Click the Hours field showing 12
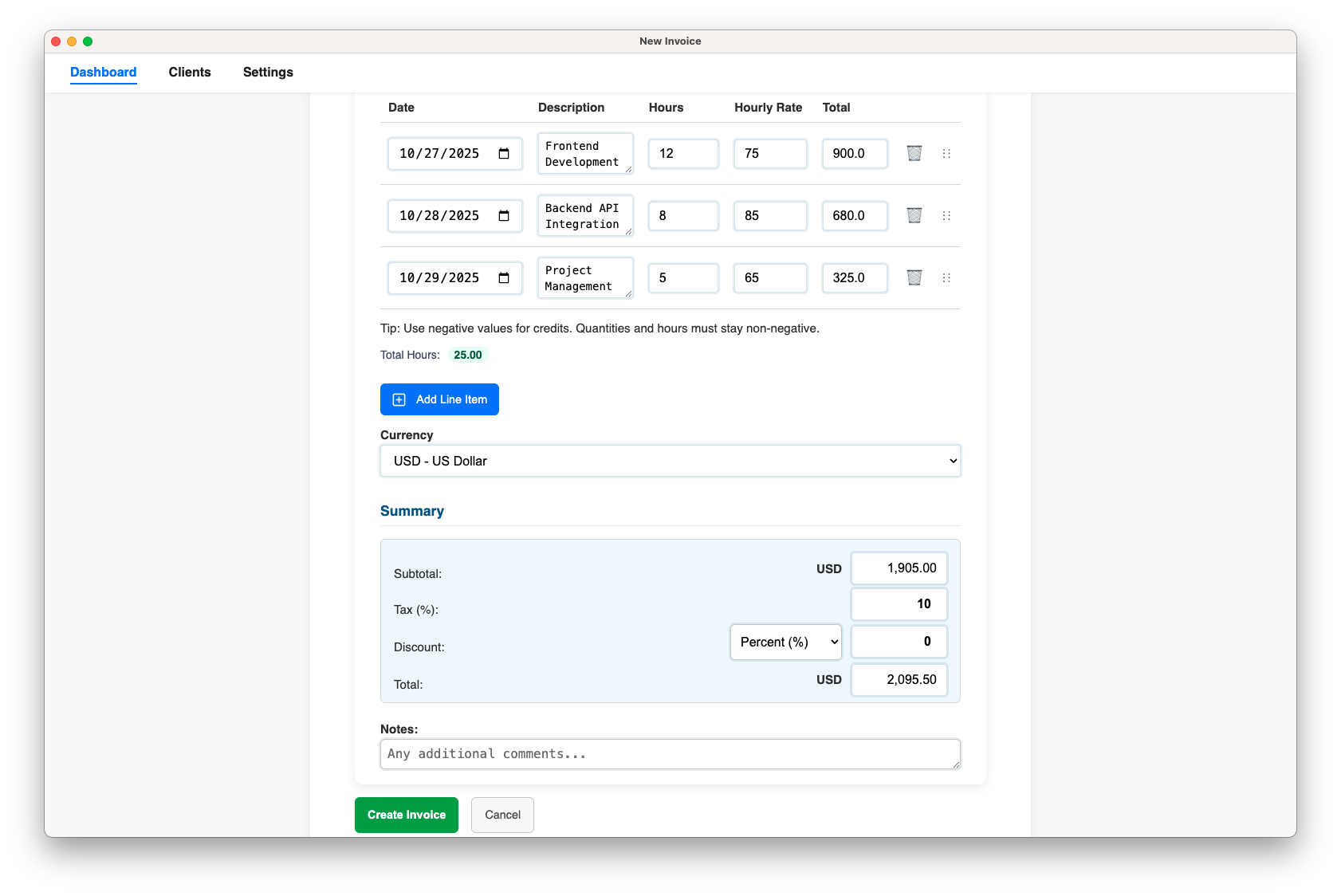The height and width of the screenshot is (896, 1341). [683, 154]
